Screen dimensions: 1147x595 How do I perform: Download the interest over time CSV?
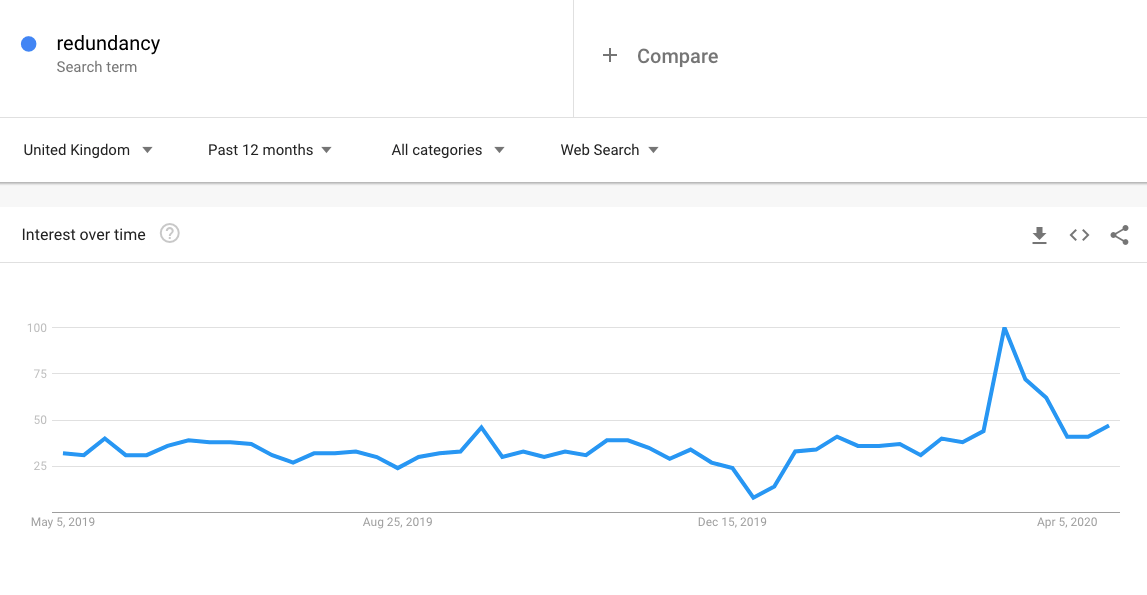[1039, 235]
